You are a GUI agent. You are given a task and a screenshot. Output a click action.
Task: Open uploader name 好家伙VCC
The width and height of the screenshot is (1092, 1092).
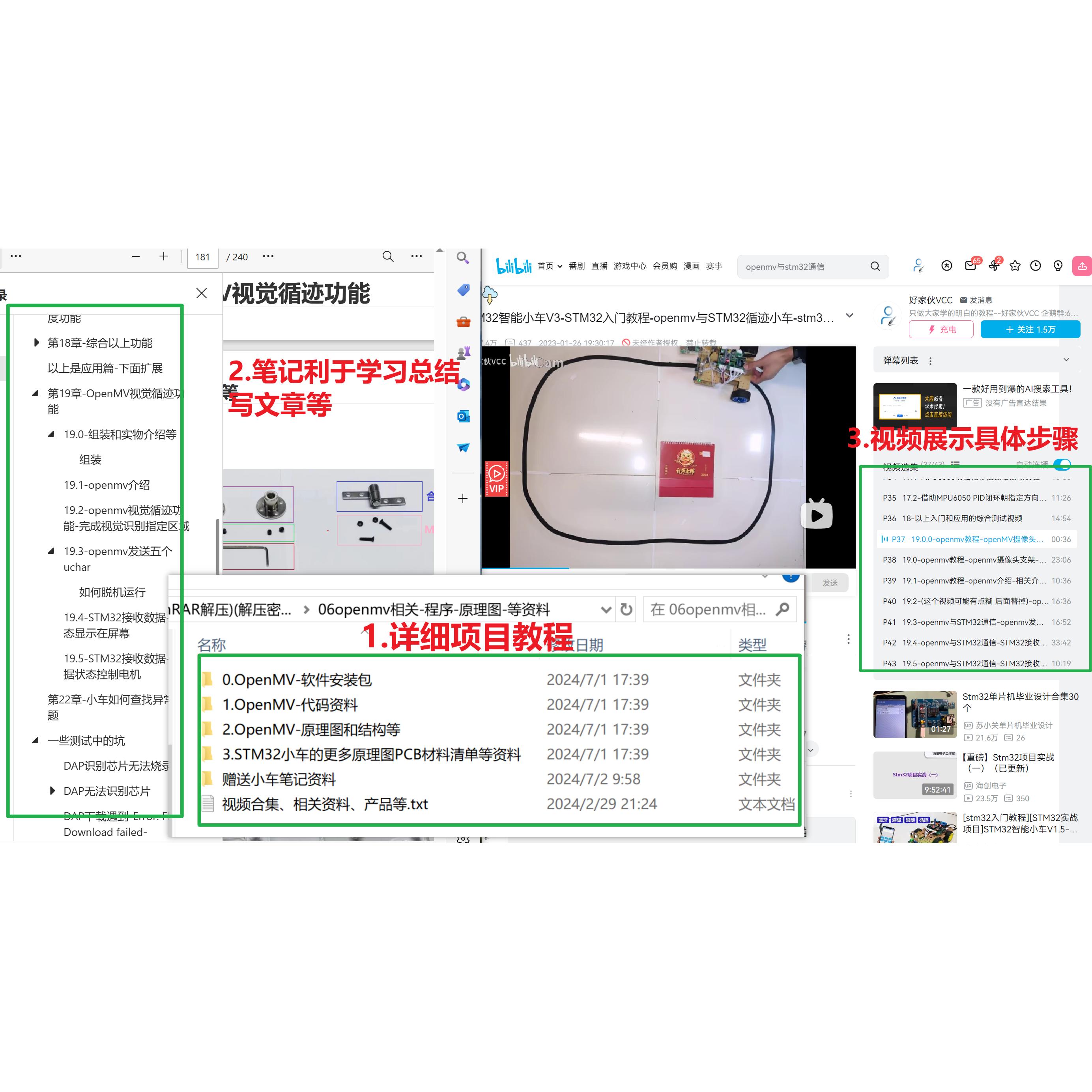(930, 300)
